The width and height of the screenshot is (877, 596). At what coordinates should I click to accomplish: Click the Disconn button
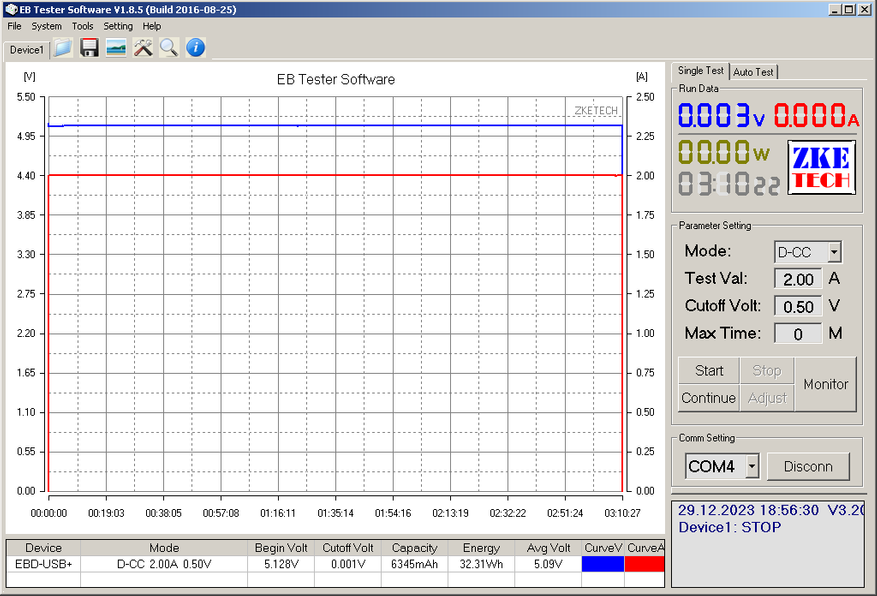(x=808, y=466)
